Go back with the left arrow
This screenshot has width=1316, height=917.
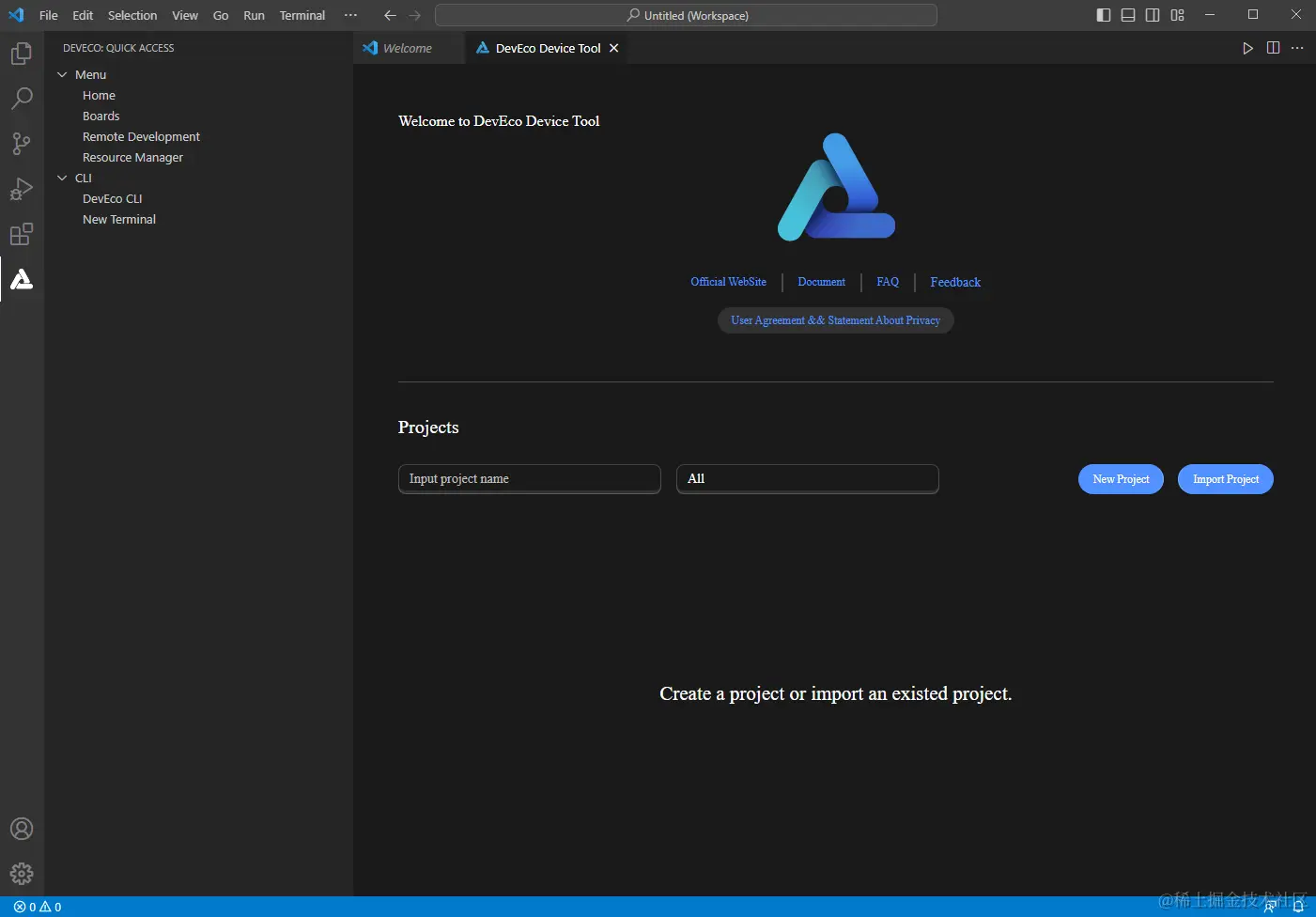390,15
